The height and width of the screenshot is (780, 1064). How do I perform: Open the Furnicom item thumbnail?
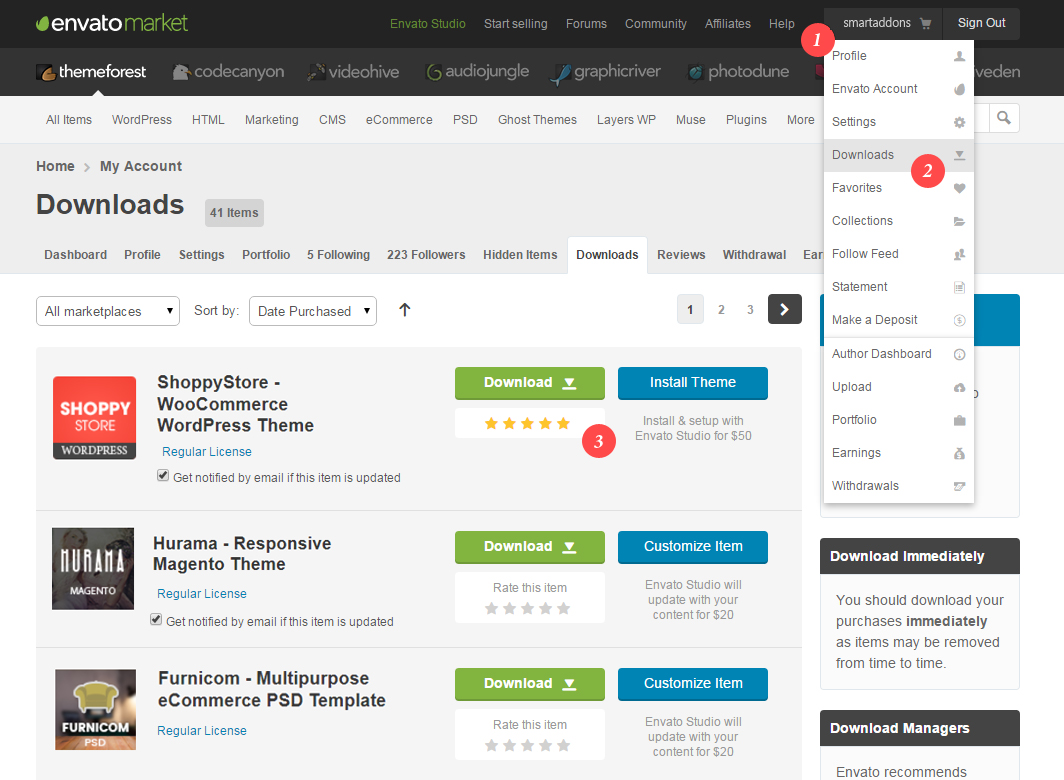95,709
